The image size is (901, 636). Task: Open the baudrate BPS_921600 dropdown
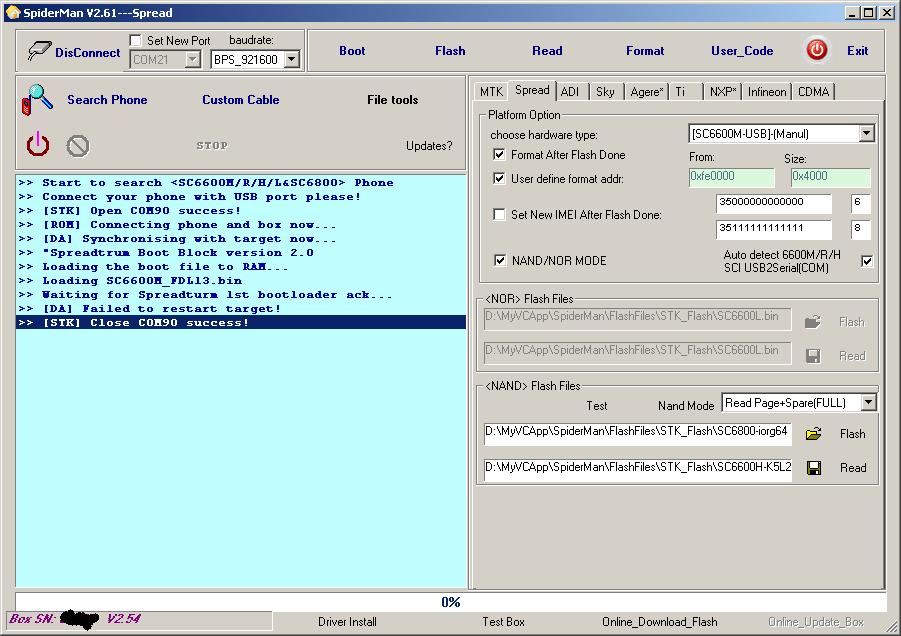pos(292,59)
